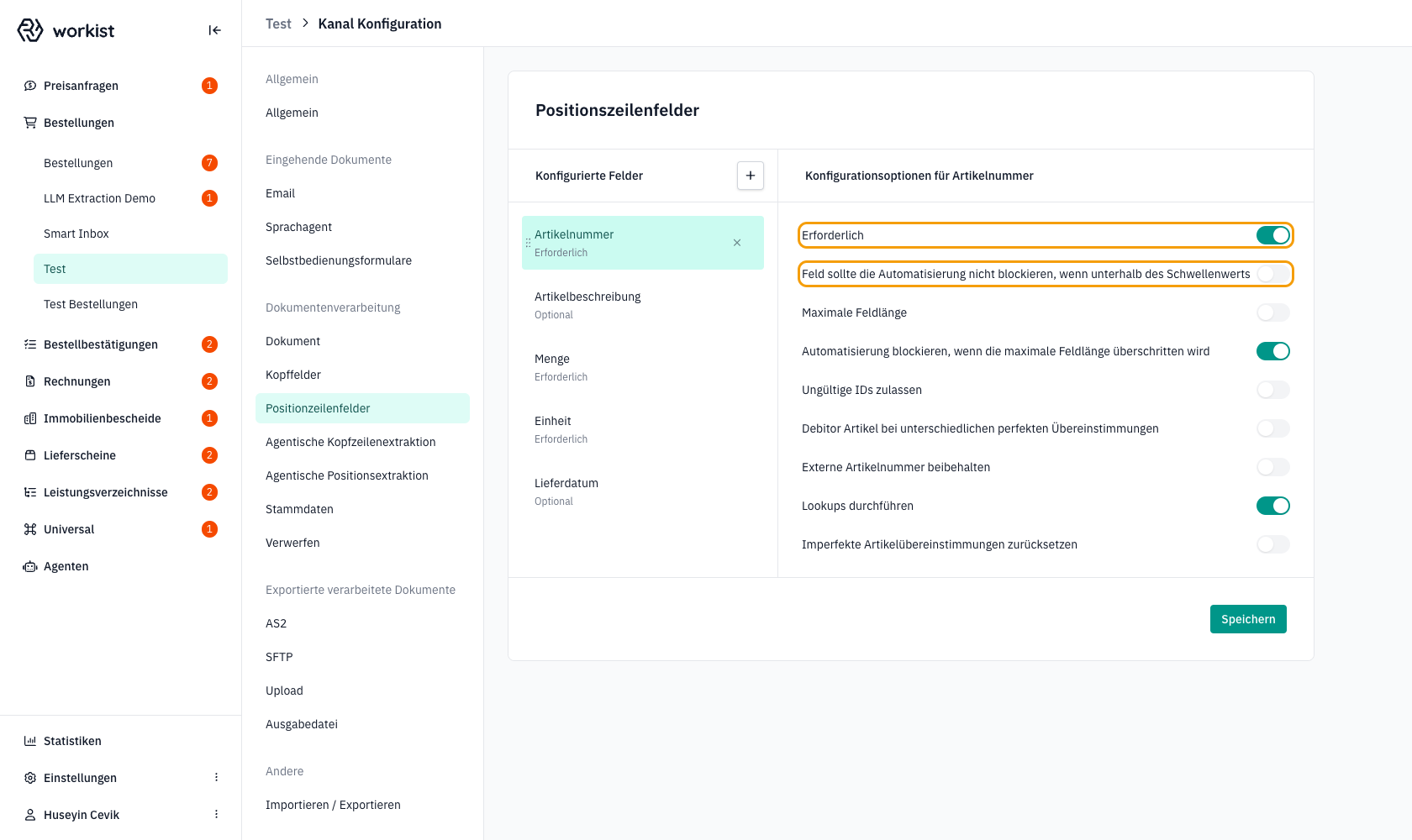
Task: Toggle Automatisierung blockieren bei maximaler Feldlänge
Action: coord(1273,351)
